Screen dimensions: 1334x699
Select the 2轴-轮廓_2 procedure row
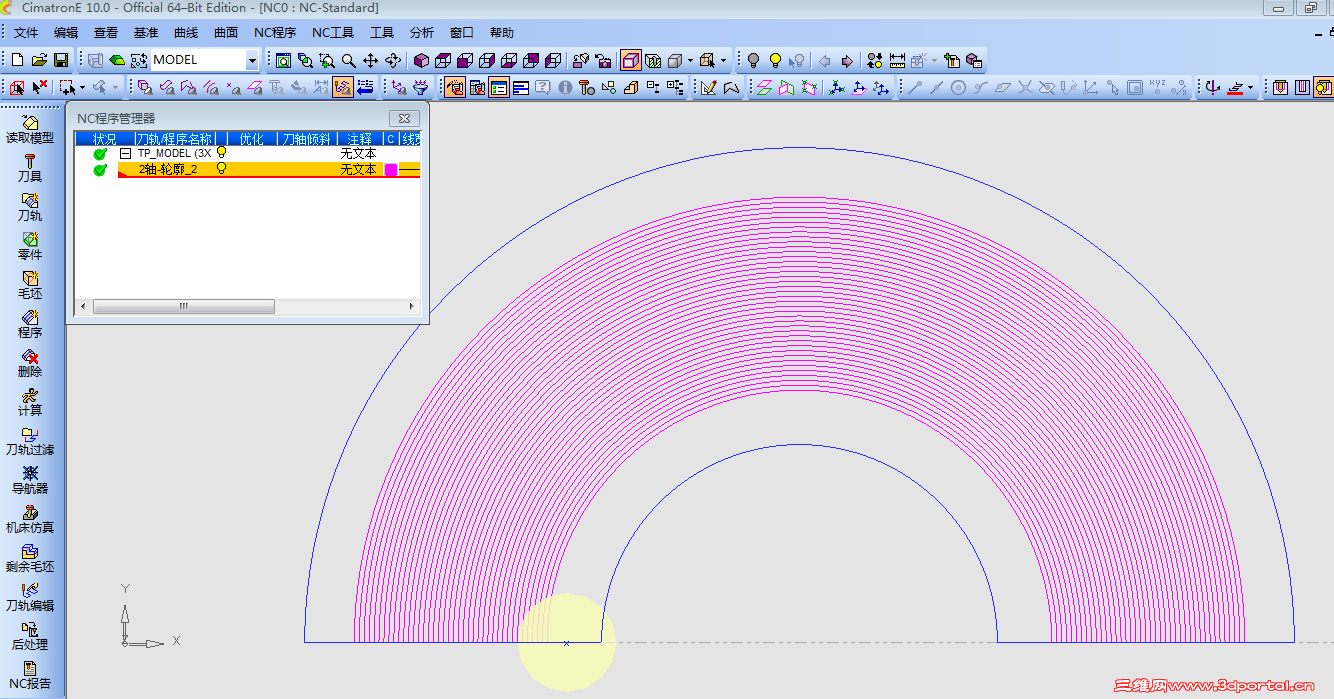(269, 170)
